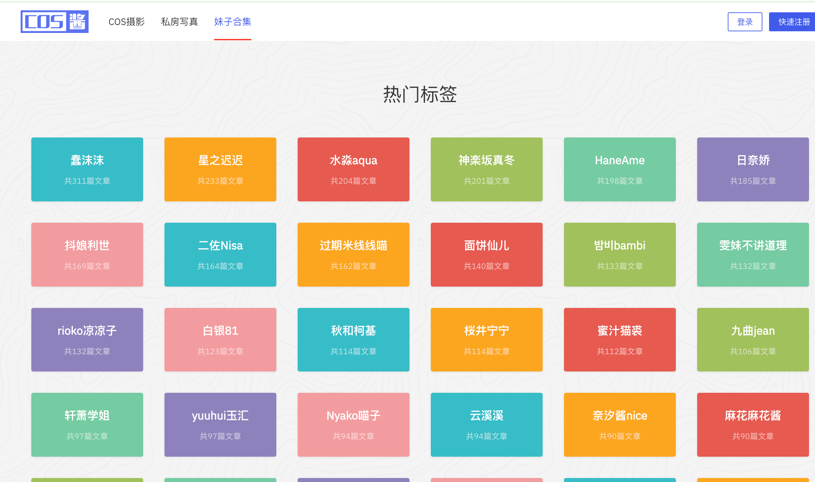
Task: Select the 九曲jean tag card
Action: coord(752,339)
